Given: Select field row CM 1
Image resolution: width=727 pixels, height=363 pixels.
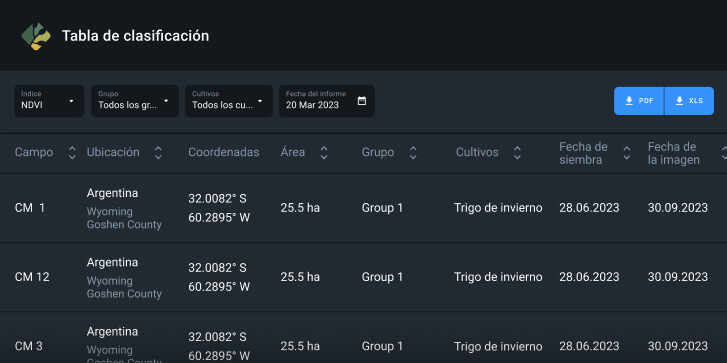Looking at the screenshot, I should [364, 208].
